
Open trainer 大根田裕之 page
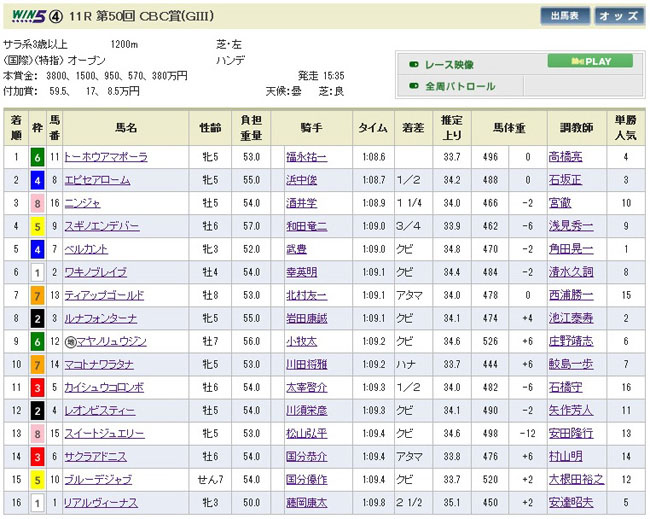[577, 479]
